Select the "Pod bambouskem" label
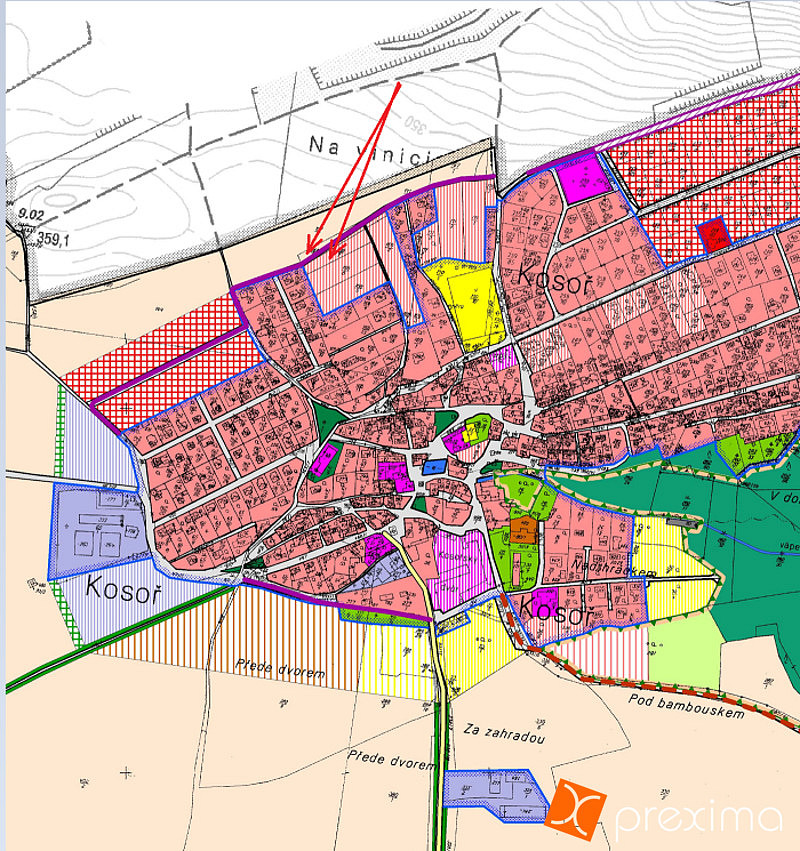Image resolution: width=800 pixels, height=851 pixels. (686, 706)
